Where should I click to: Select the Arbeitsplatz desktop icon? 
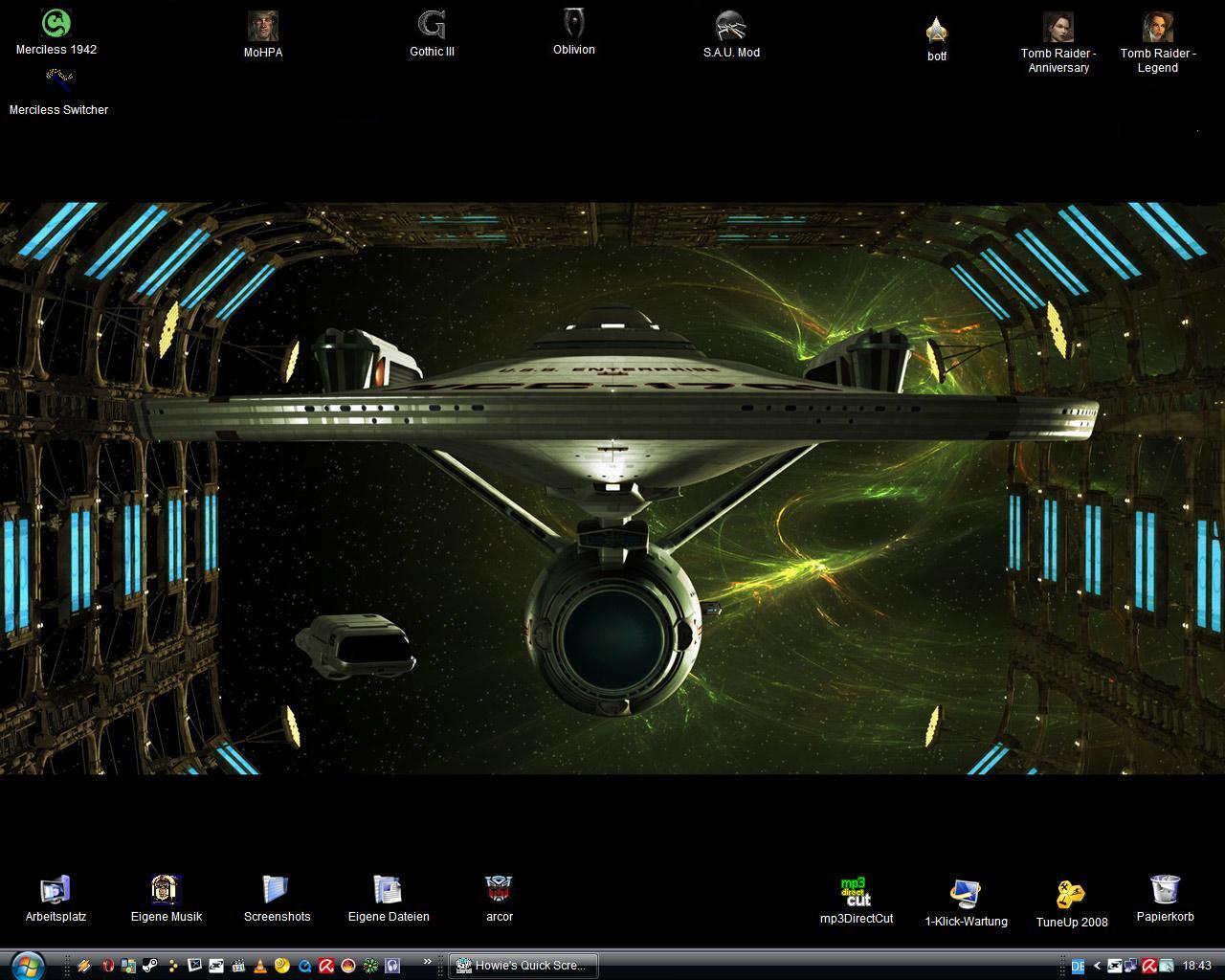pyautogui.click(x=56, y=900)
